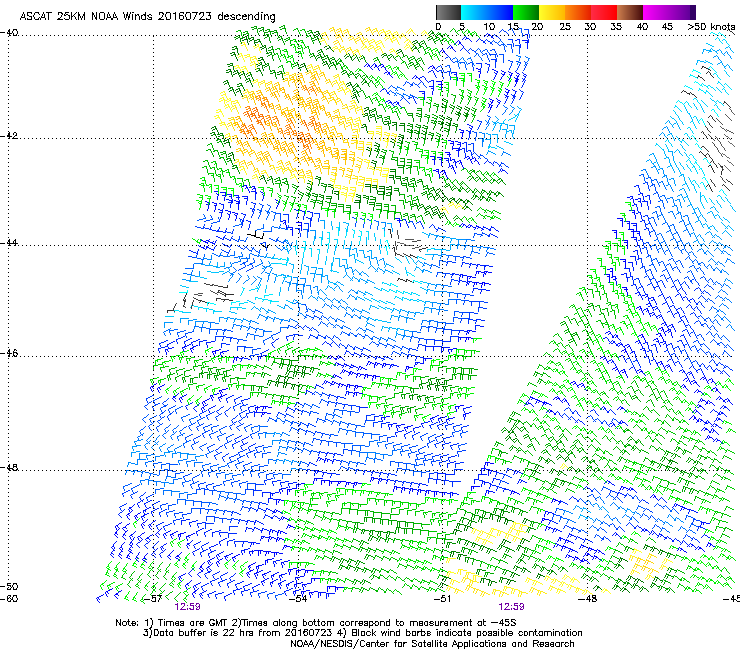This screenshot has width=740, height=650.
Task: Click the '>50 knots' legend label
Action: click(x=711, y=27)
